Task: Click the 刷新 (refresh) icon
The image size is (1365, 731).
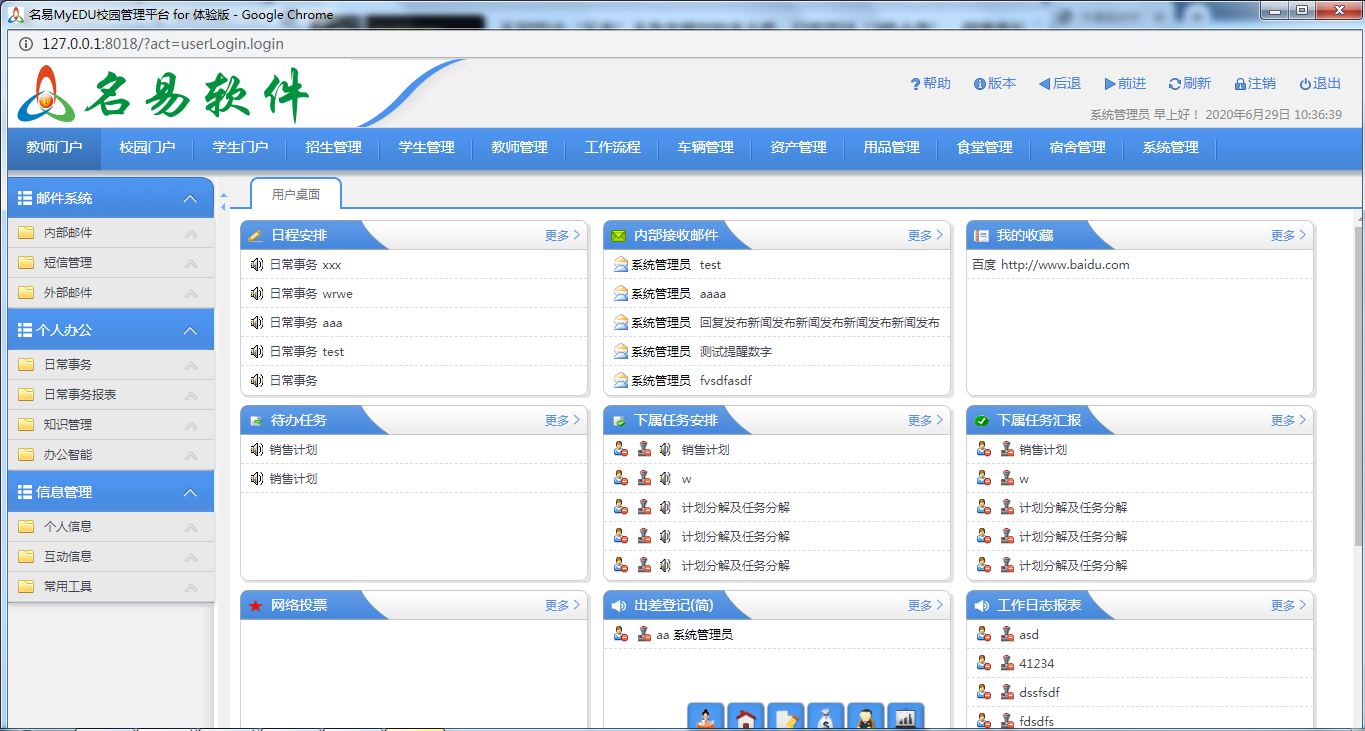Action: 1174,84
